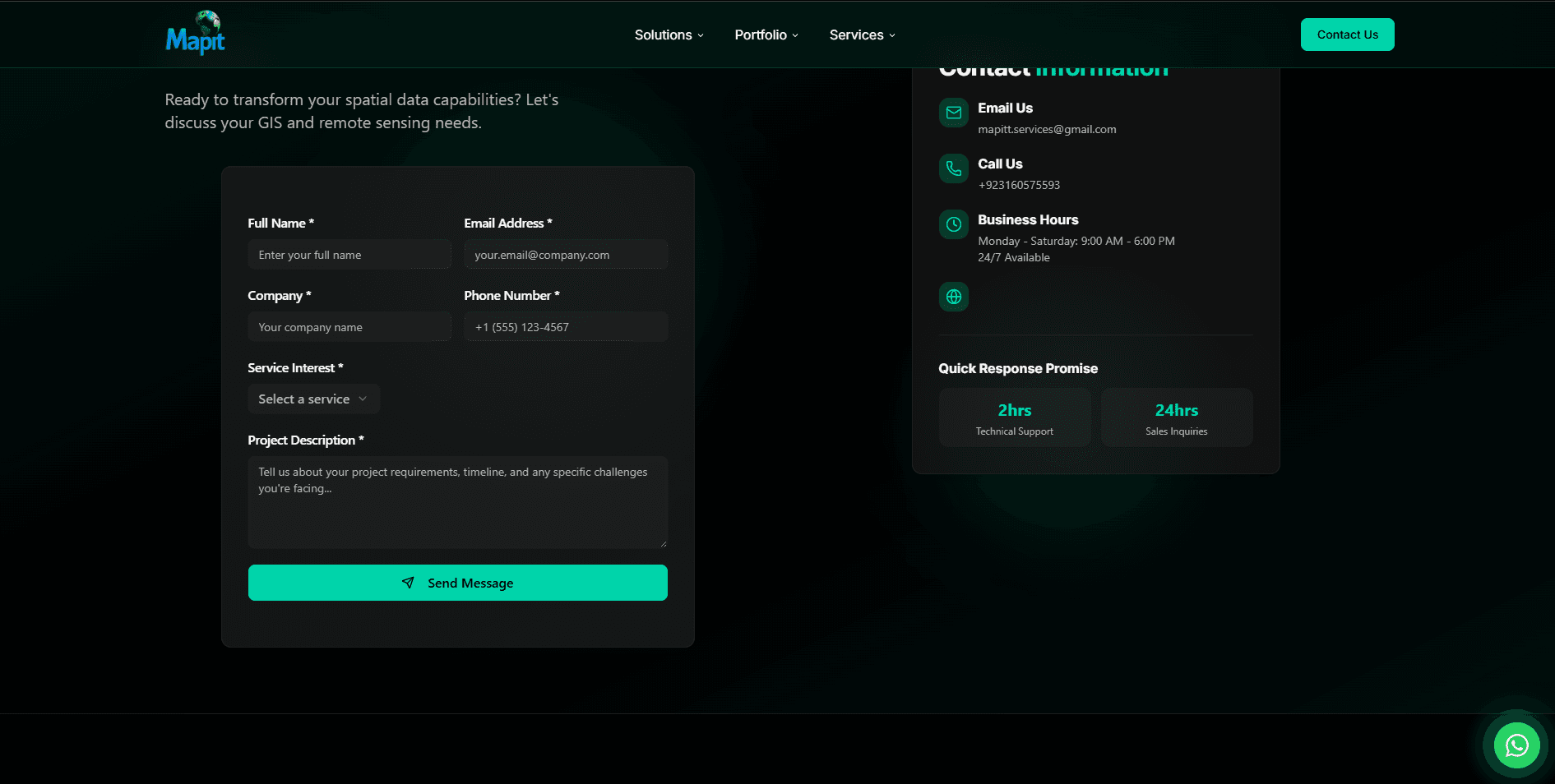Open the Select a service dropdown
Viewport: 1555px width, 784px height.
tap(313, 399)
